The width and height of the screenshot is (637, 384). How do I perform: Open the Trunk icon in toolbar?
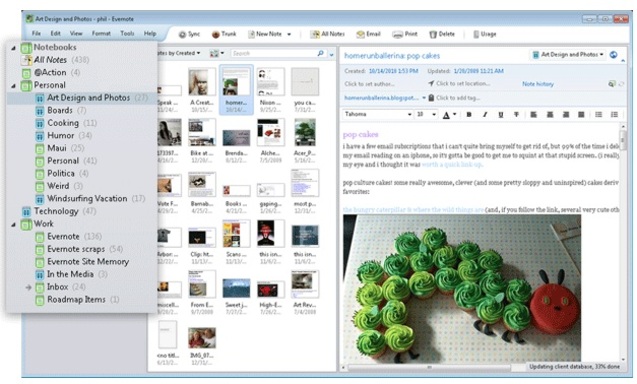(216, 35)
